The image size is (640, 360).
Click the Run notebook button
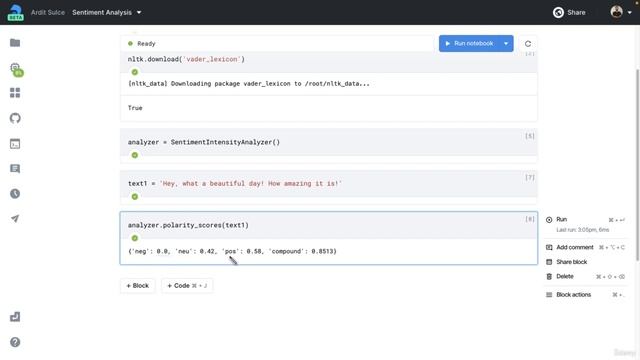click(469, 43)
